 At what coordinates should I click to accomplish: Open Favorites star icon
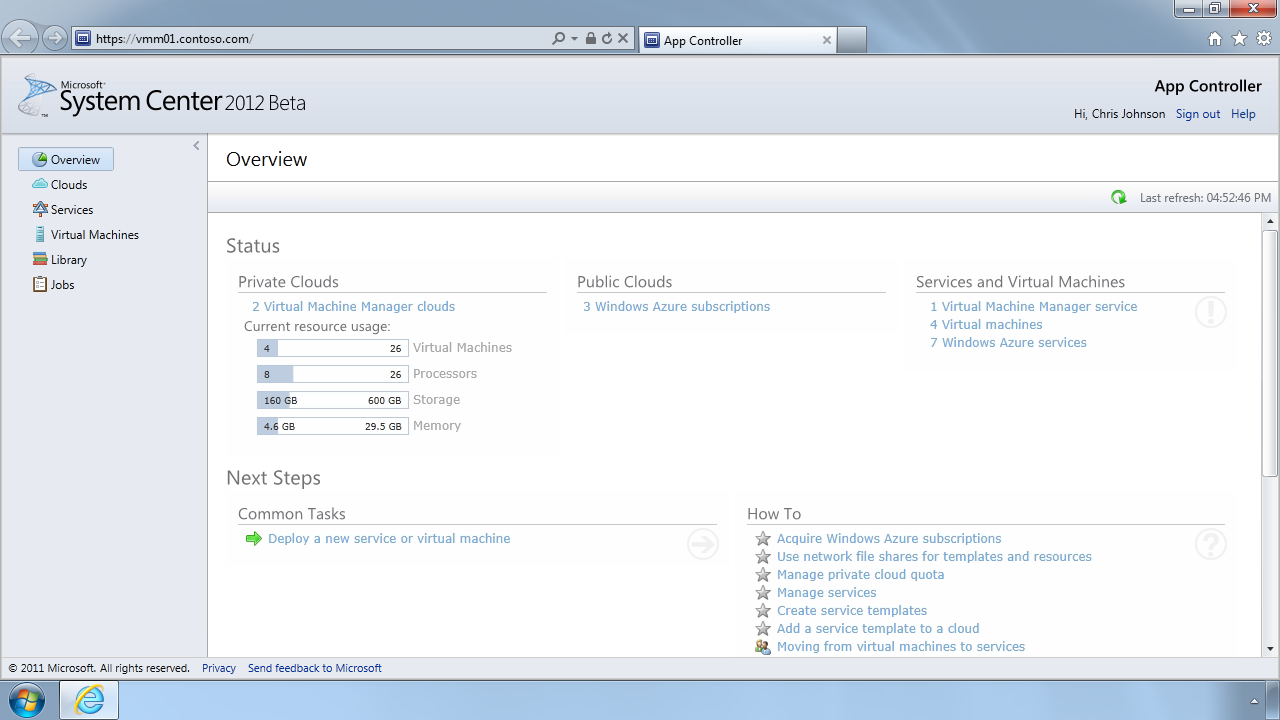1240,39
